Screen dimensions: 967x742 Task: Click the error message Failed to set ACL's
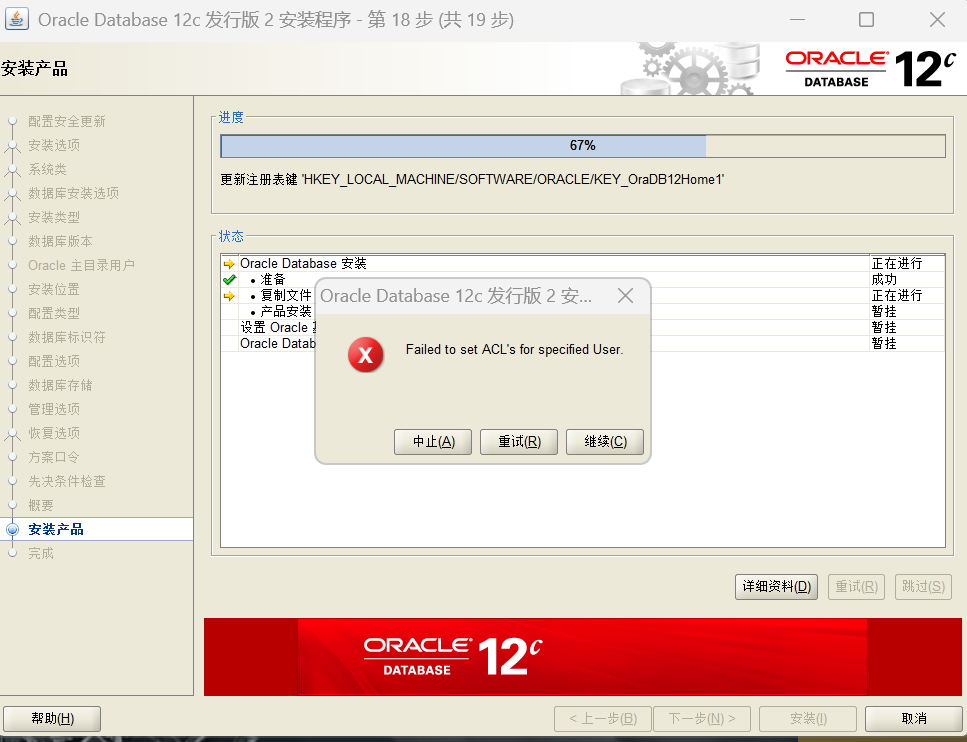tap(514, 350)
